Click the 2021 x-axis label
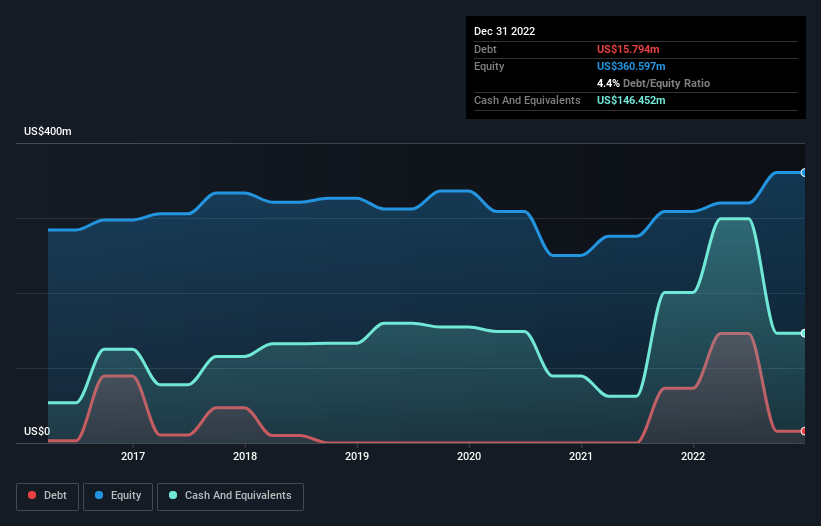821x526 pixels. (x=581, y=456)
